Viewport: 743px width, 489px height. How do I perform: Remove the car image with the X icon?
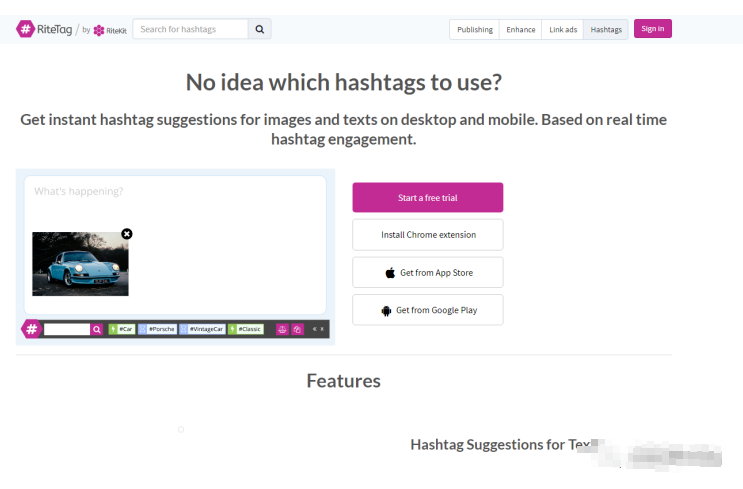click(x=127, y=234)
